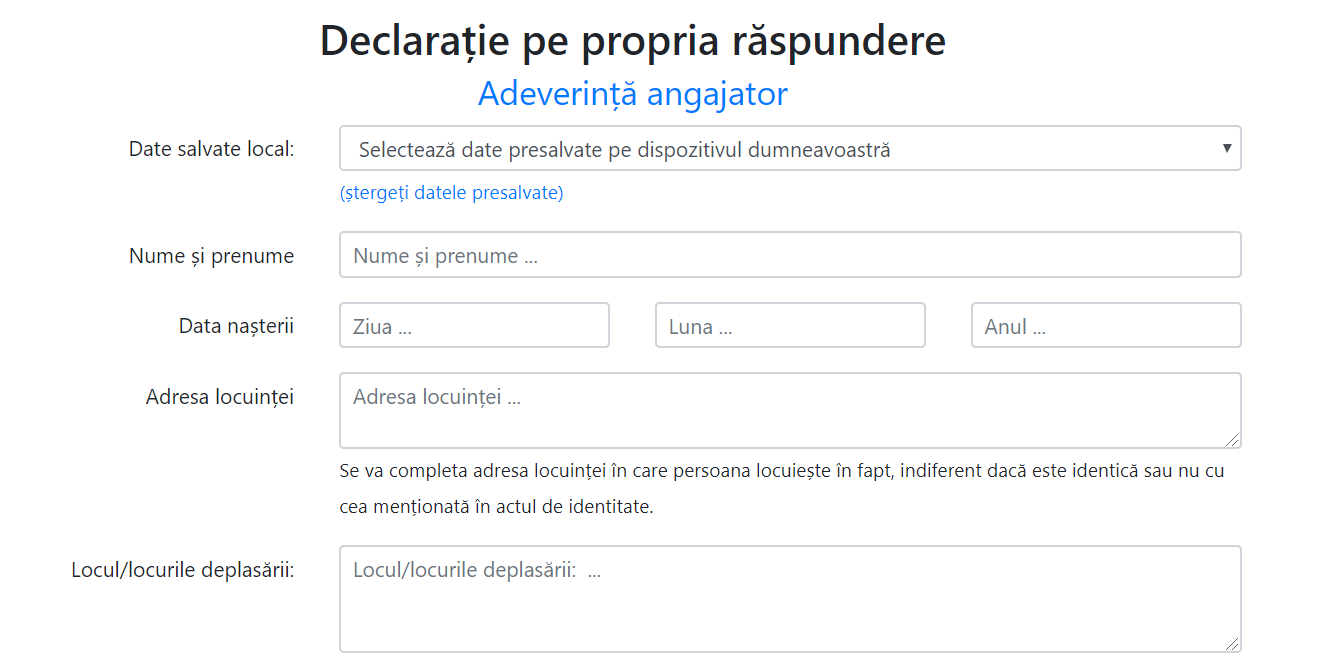1327x663 pixels.
Task: Expand "Selectează date presalvate" selector
Action: (x=790, y=148)
